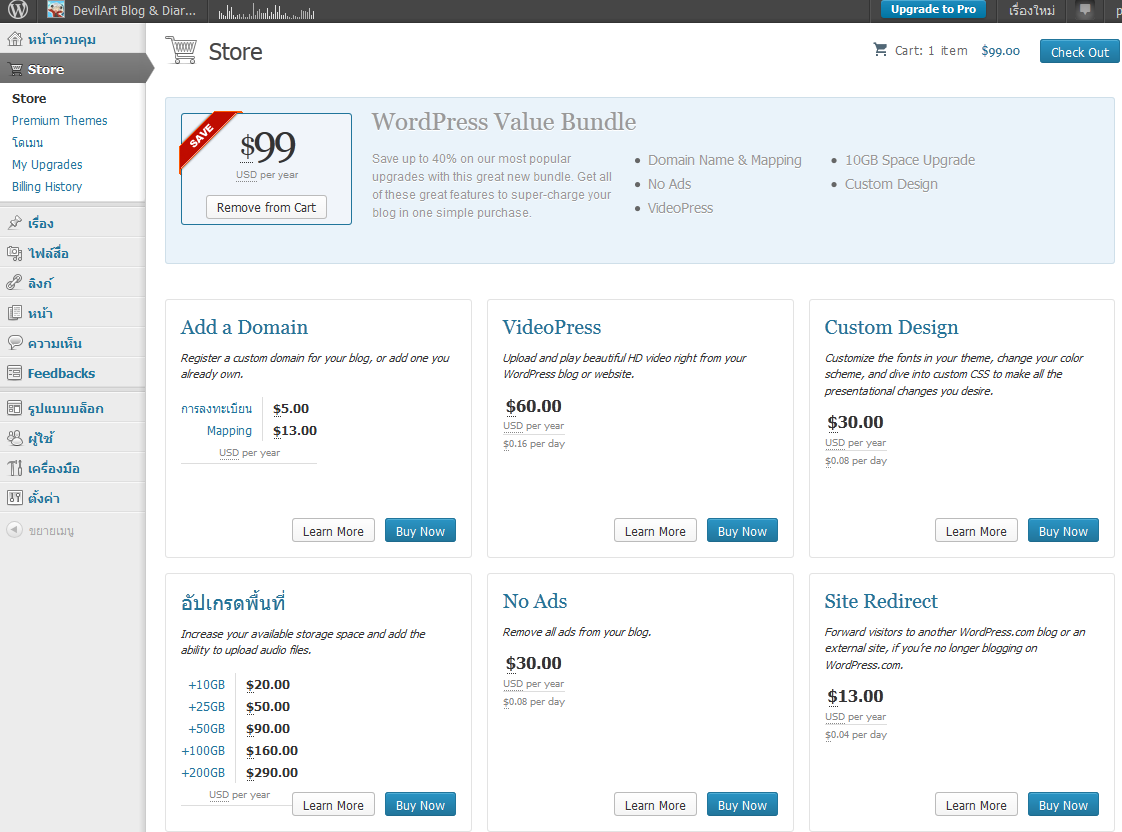Click the Site Redirect card title
1122x832 pixels.
point(881,601)
